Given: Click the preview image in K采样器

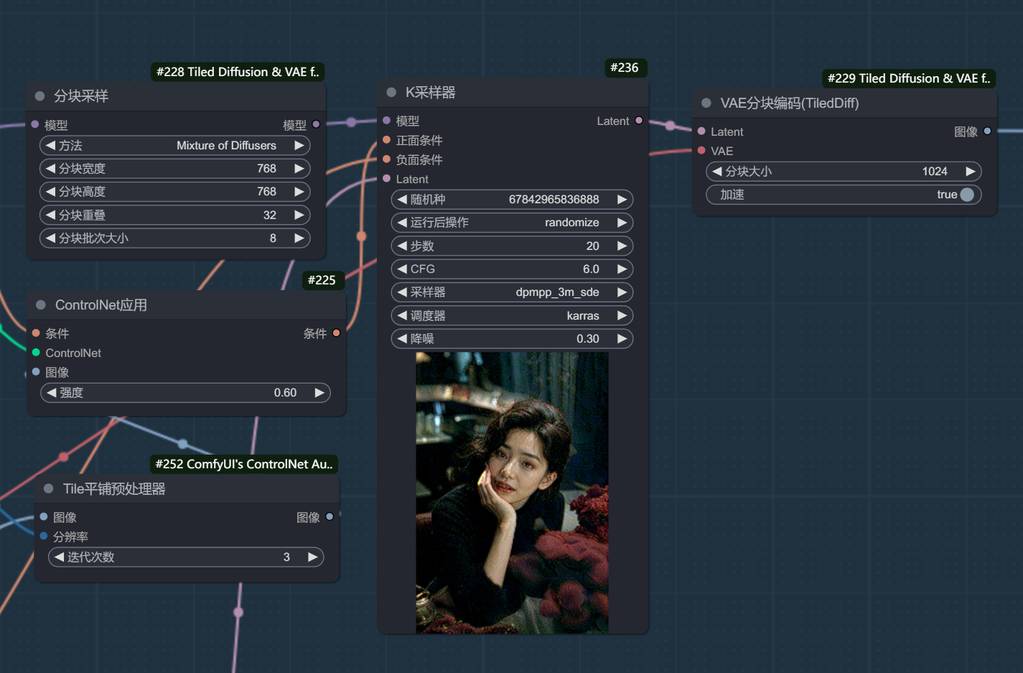Looking at the screenshot, I should 512,492.
